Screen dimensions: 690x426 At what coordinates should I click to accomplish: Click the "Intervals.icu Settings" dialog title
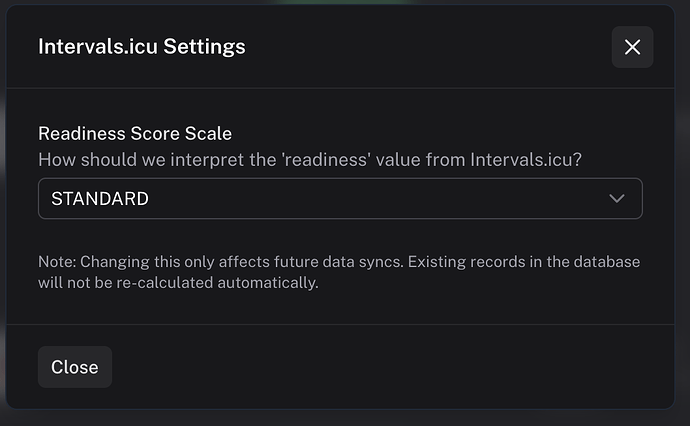pyautogui.click(x=141, y=46)
